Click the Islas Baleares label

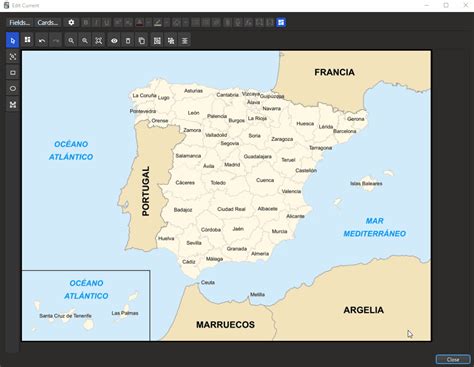tap(366, 184)
